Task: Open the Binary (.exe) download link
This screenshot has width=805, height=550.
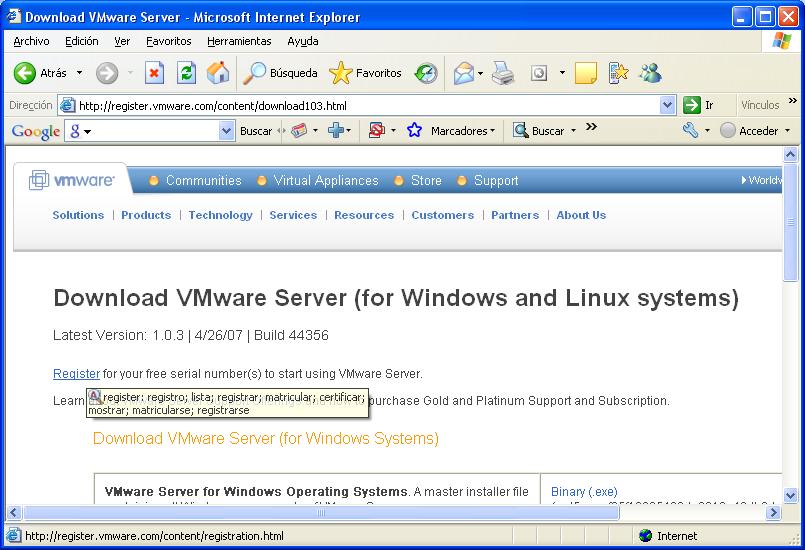Action: point(584,492)
